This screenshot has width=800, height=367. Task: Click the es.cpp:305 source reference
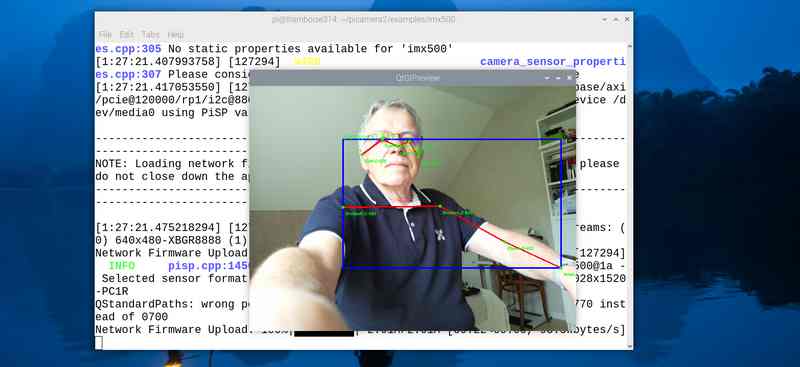[129, 49]
